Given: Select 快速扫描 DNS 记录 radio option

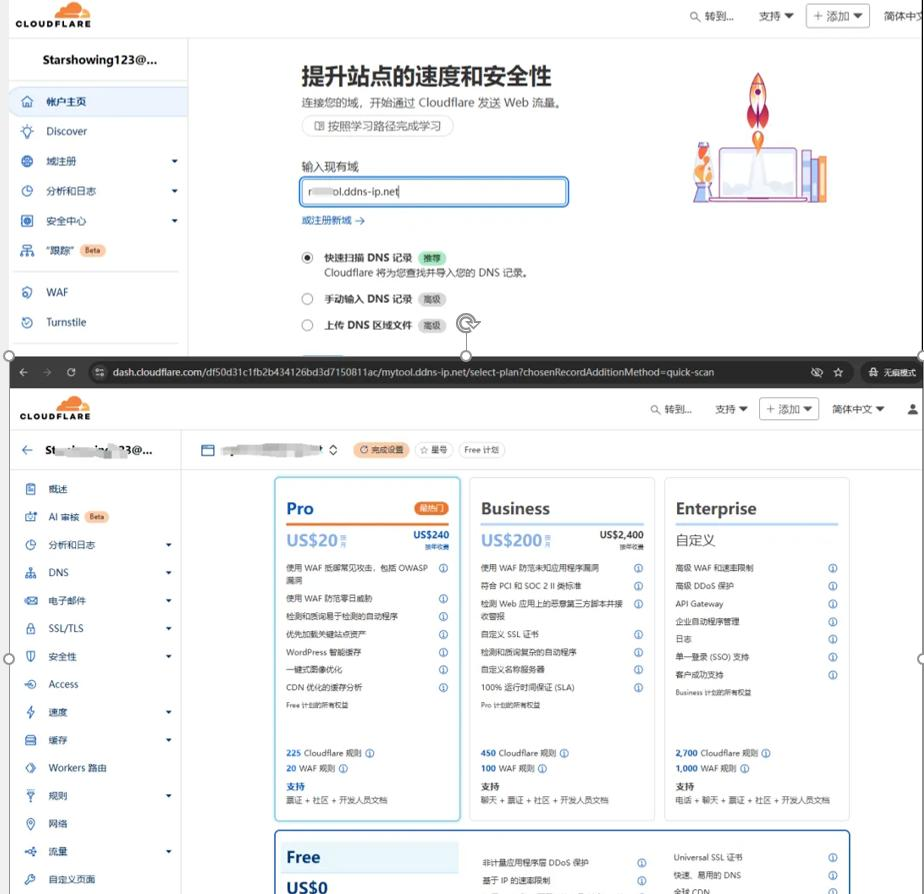Looking at the screenshot, I should click(x=307, y=258).
